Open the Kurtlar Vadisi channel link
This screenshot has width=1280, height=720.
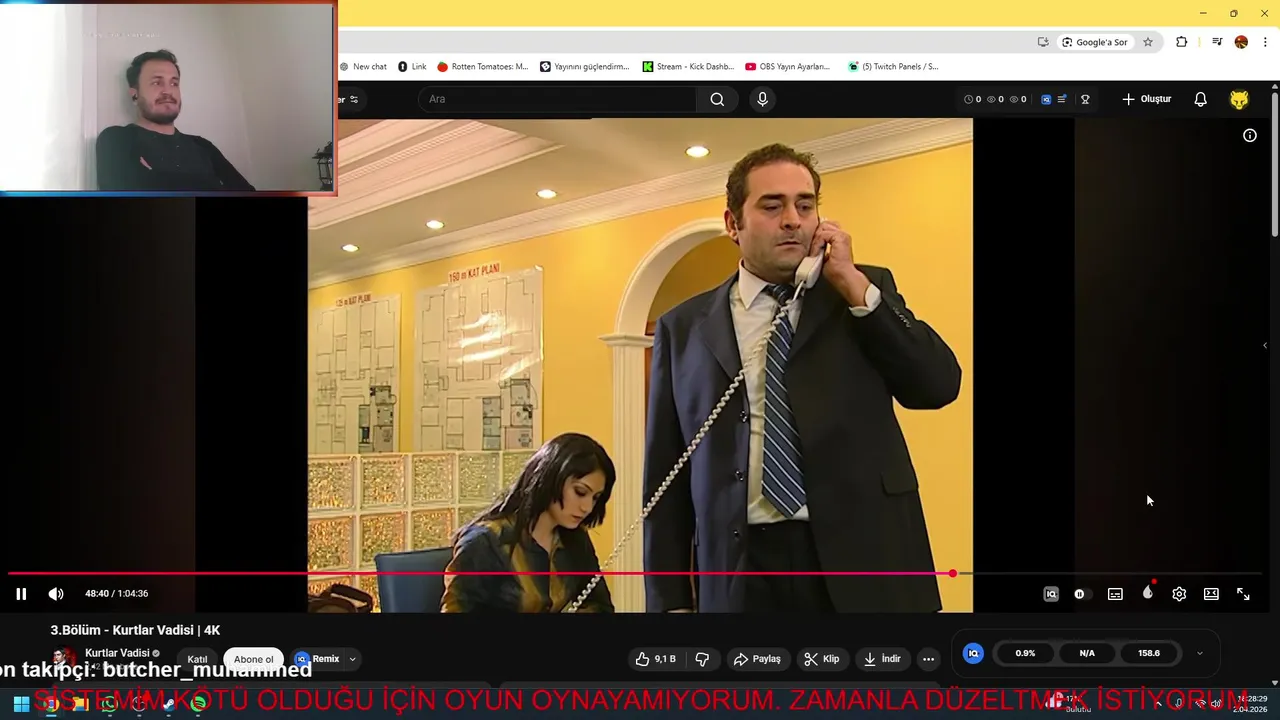117,653
